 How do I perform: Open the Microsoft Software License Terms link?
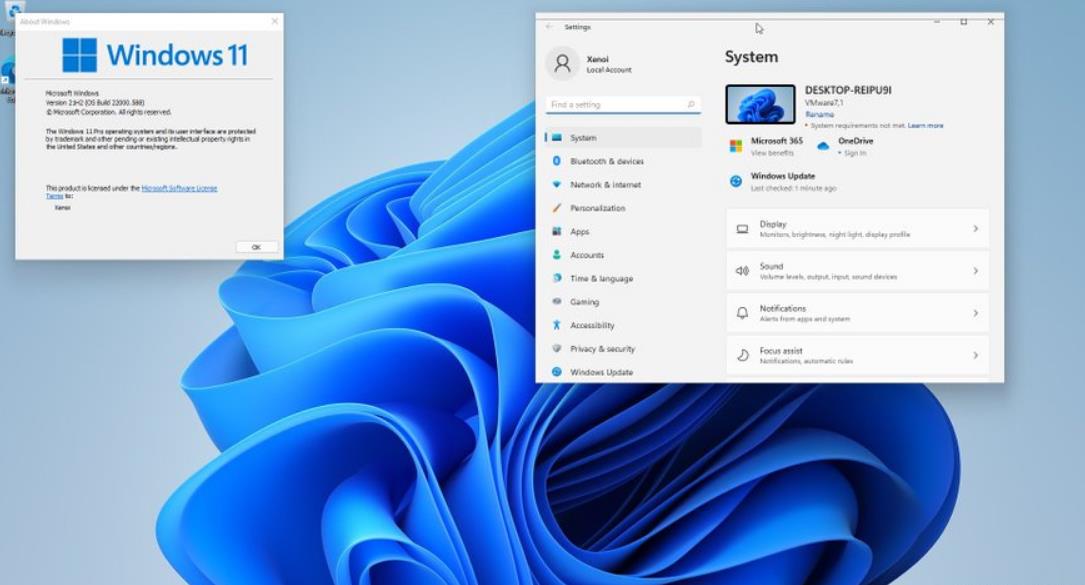pos(179,188)
